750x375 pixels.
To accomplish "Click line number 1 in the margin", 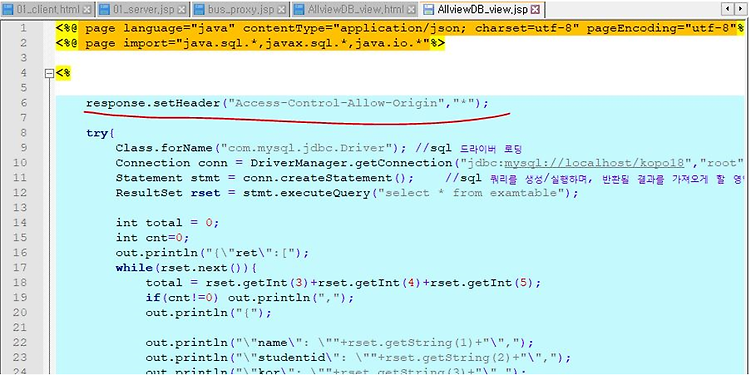I will (24, 28).
